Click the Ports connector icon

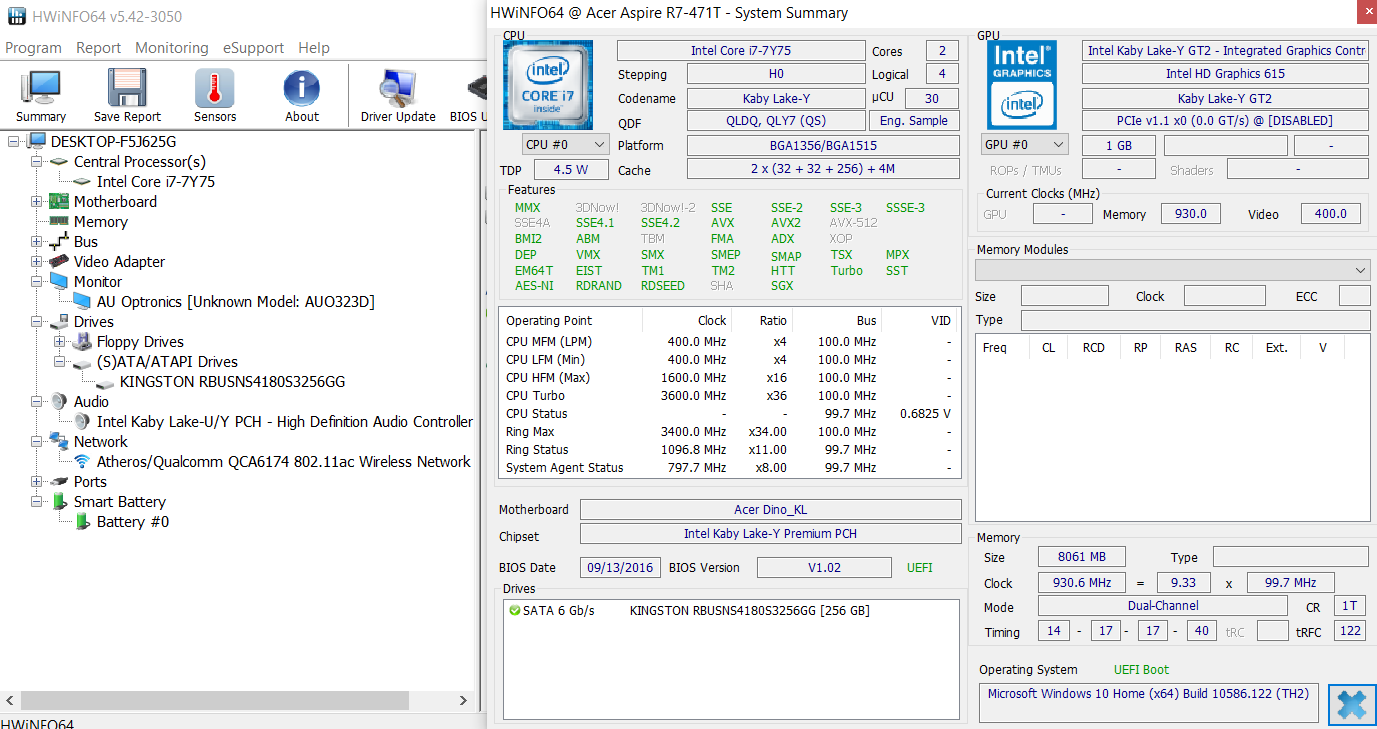(60, 481)
